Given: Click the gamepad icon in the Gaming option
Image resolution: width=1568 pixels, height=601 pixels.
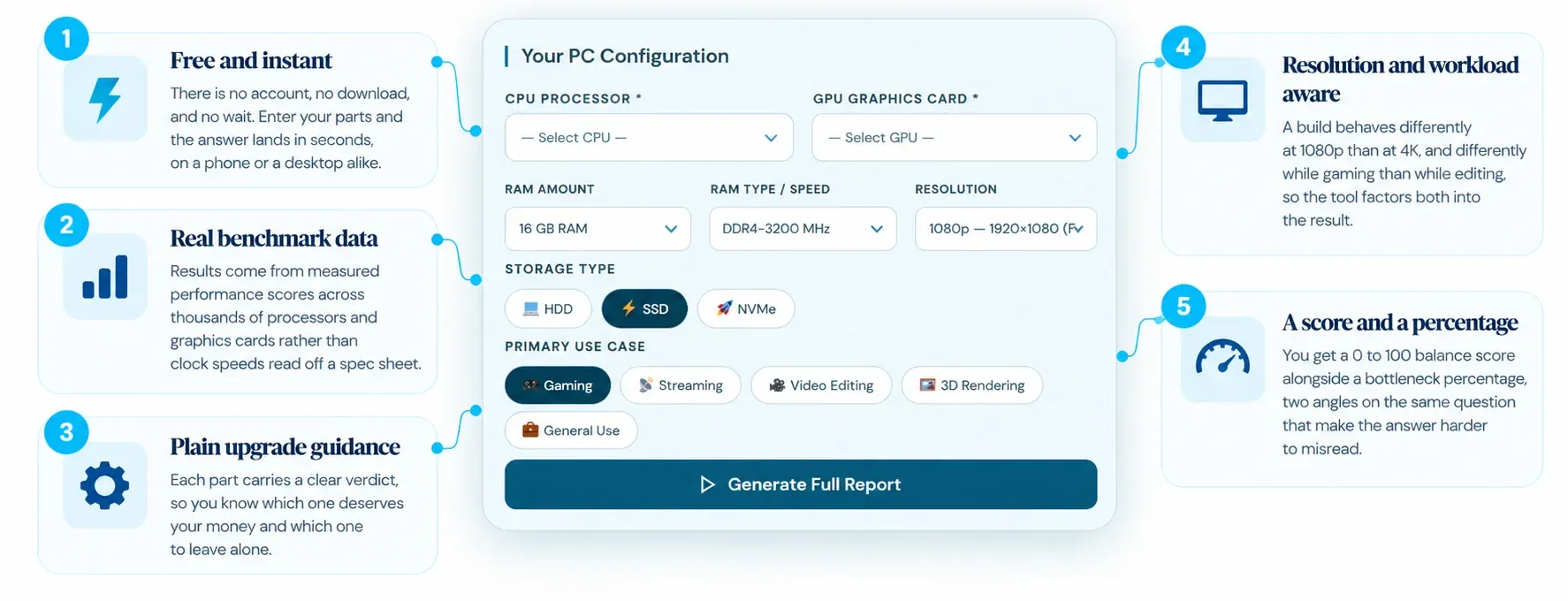Looking at the screenshot, I should pyautogui.click(x=530, y=385).
